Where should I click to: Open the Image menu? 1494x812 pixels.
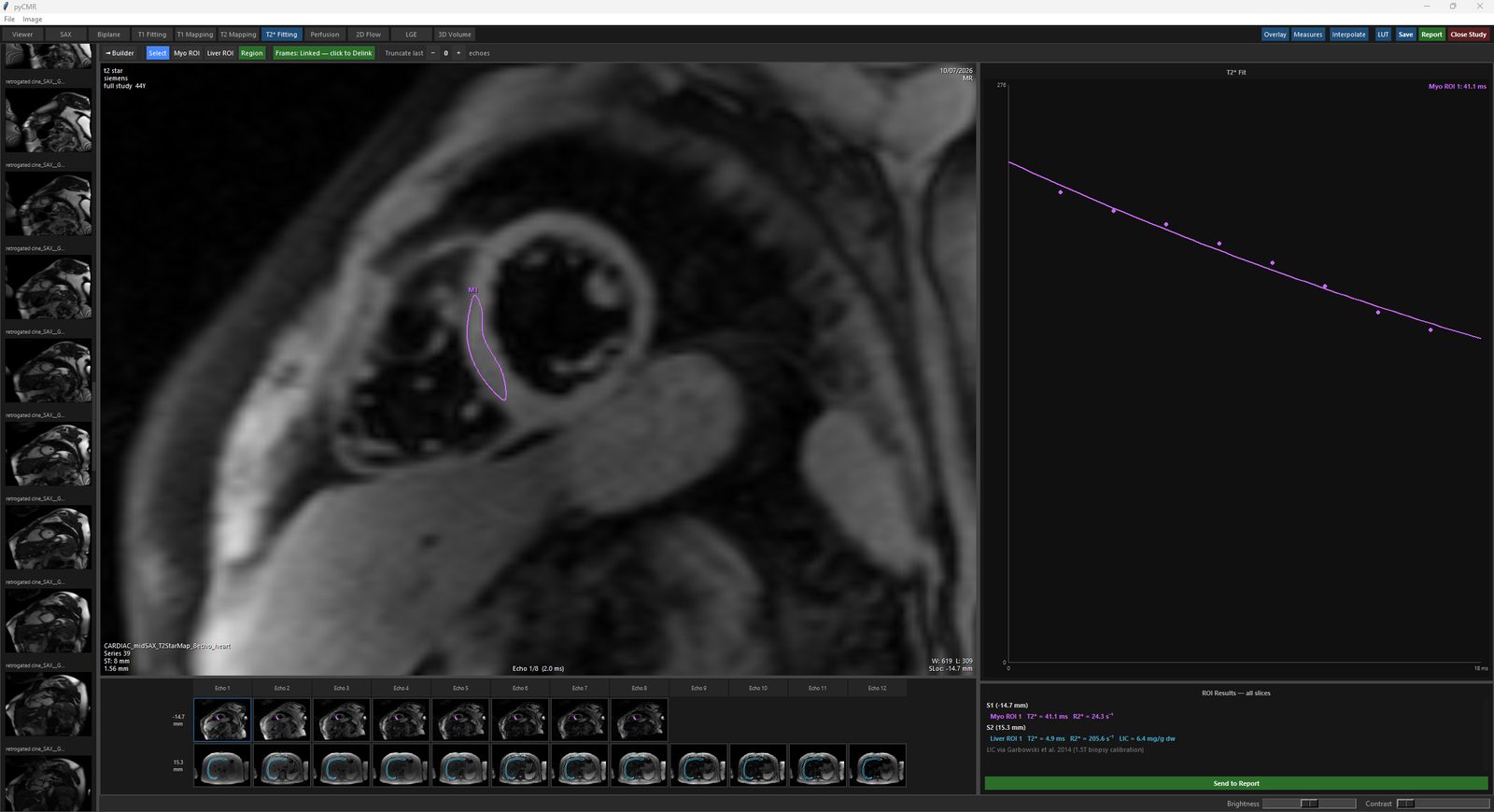coord(32,19)
